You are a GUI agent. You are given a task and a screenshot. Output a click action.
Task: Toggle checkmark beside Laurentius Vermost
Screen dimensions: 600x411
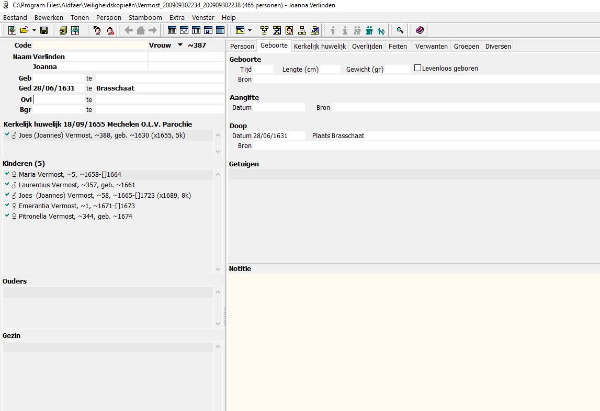[7, 185]
